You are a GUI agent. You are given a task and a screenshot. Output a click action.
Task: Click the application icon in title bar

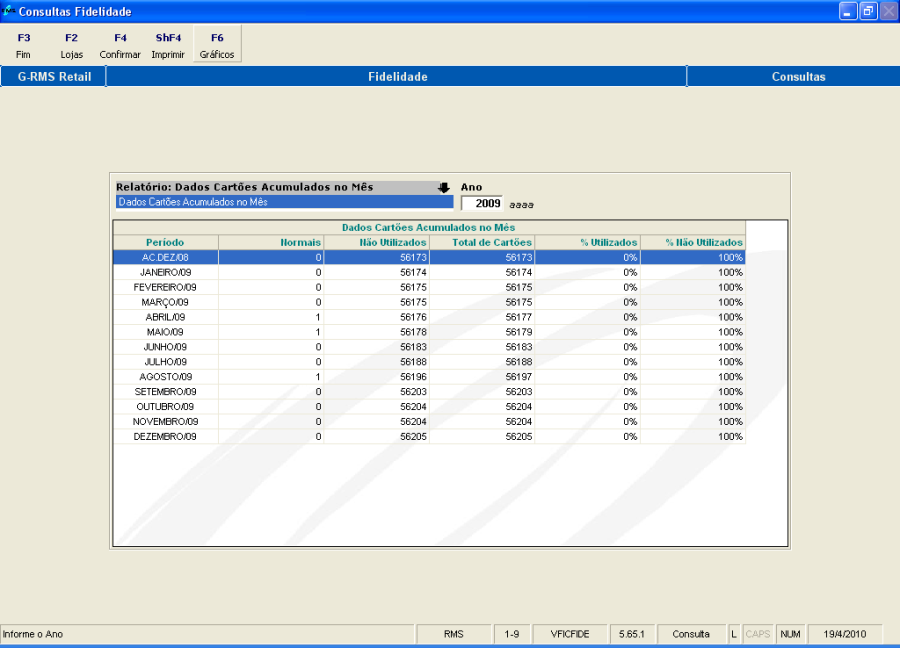coord(9,11)
